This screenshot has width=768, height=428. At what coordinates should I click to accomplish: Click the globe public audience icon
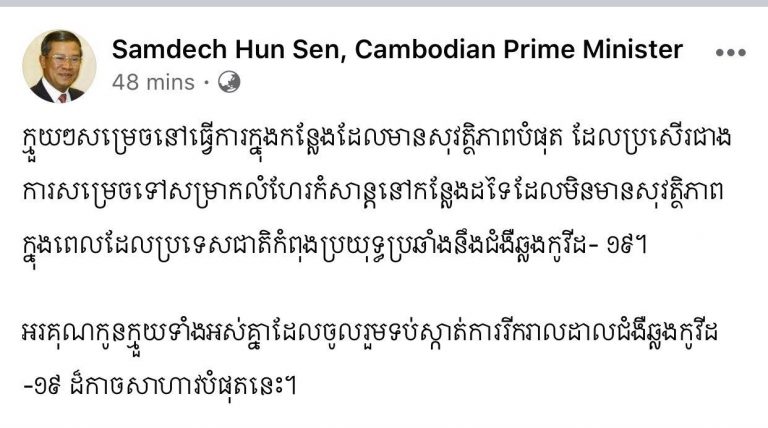(229, 82)
